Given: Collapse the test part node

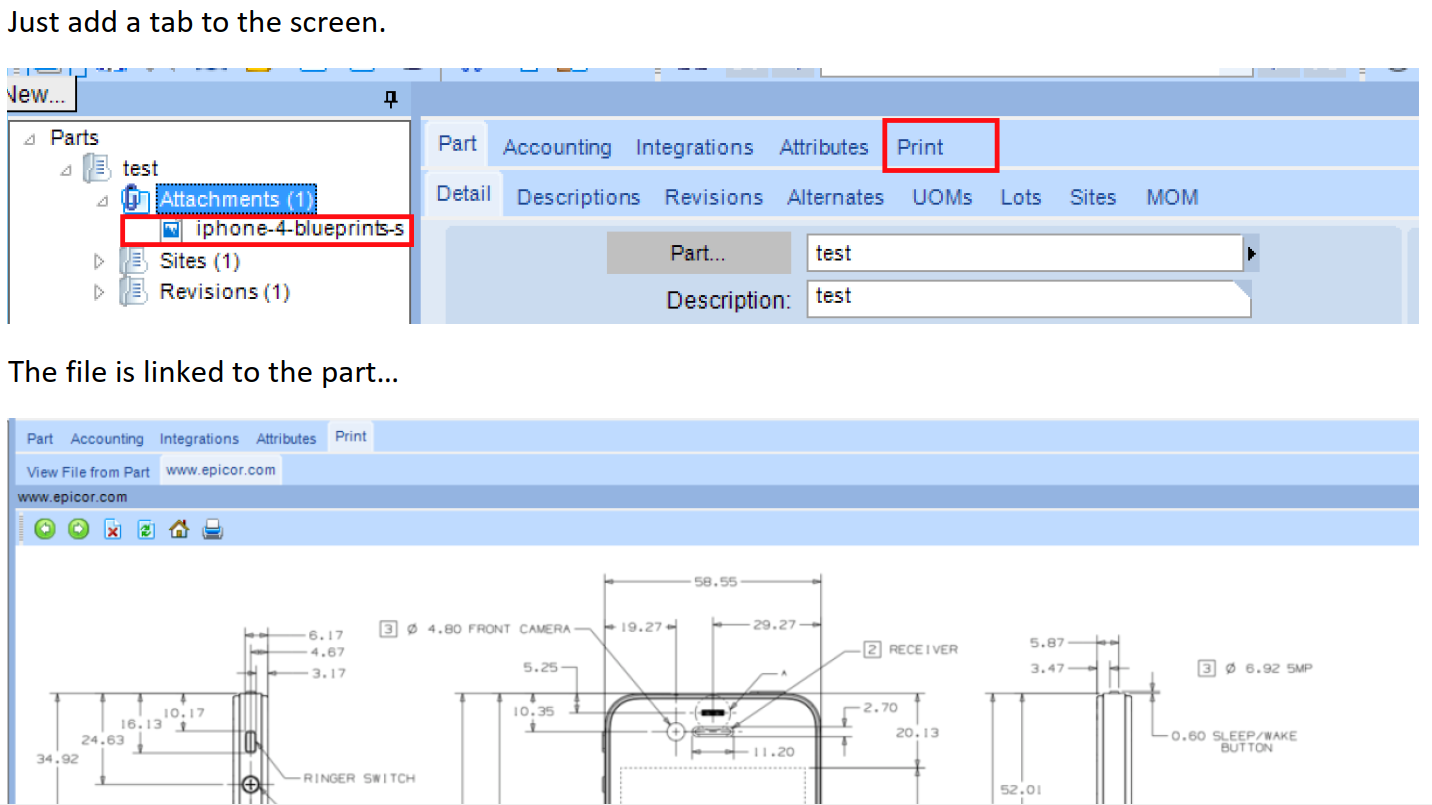Looking at the screenshot, I should [66, 170].
